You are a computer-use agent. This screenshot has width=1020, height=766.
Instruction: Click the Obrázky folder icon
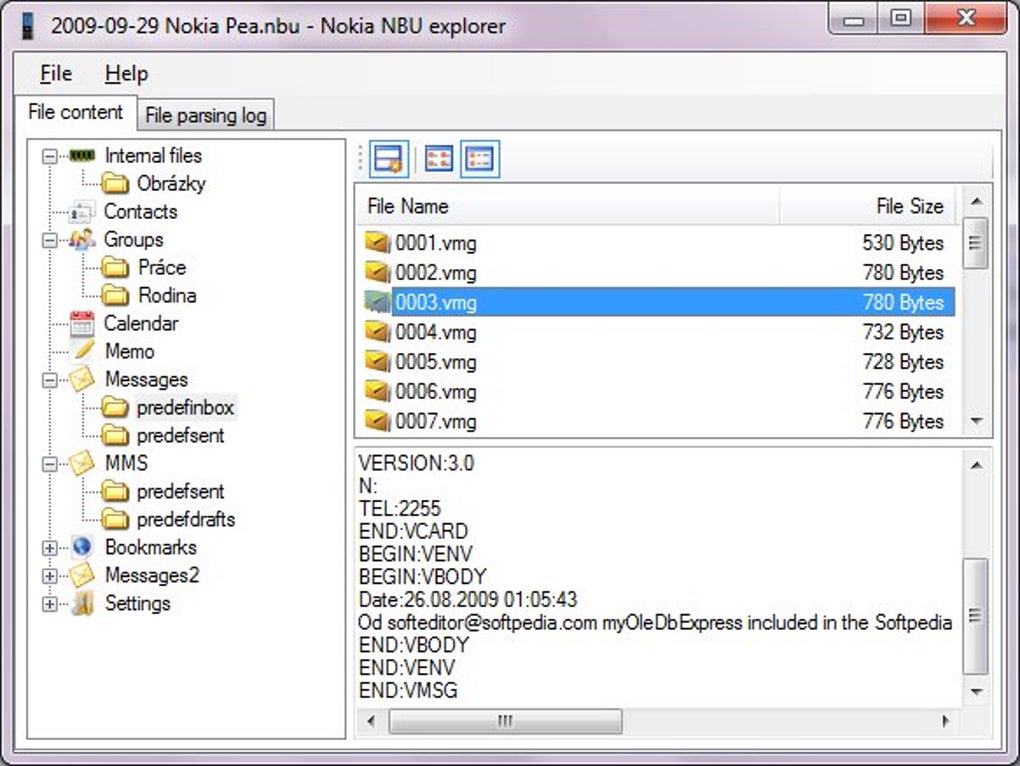coord(115,183)
